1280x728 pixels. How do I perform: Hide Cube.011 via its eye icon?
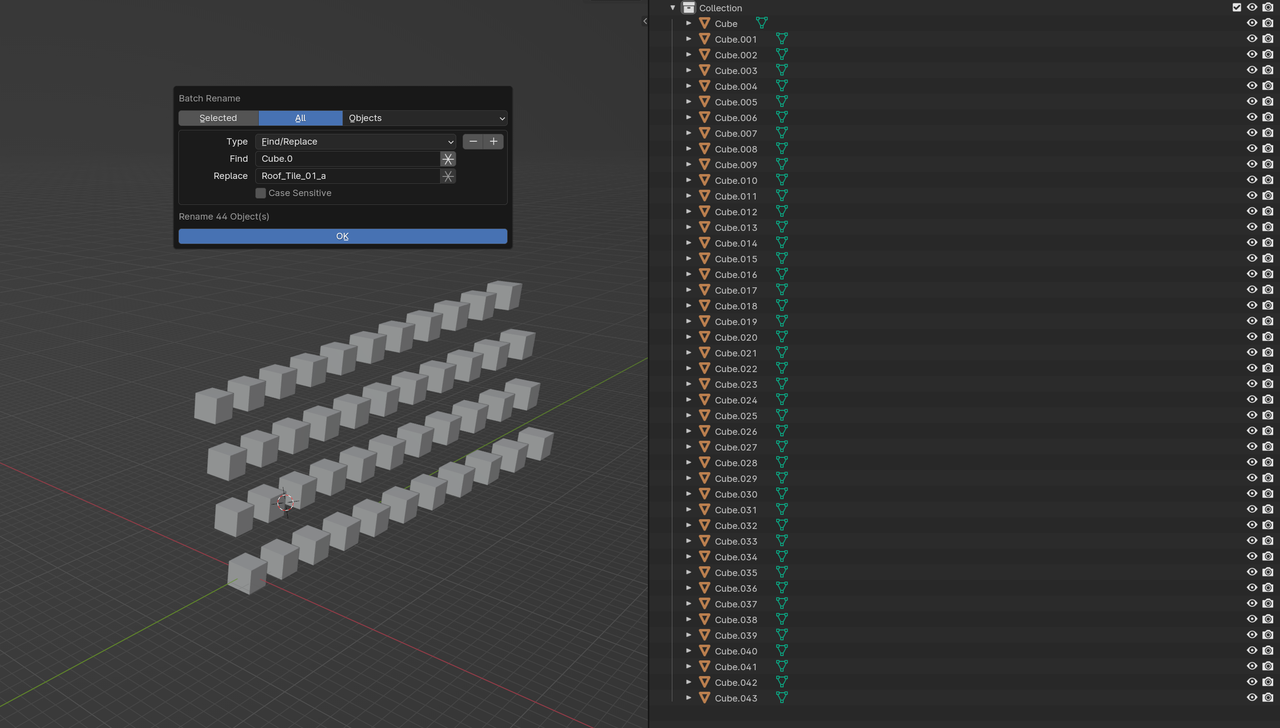click(1252, 196)
